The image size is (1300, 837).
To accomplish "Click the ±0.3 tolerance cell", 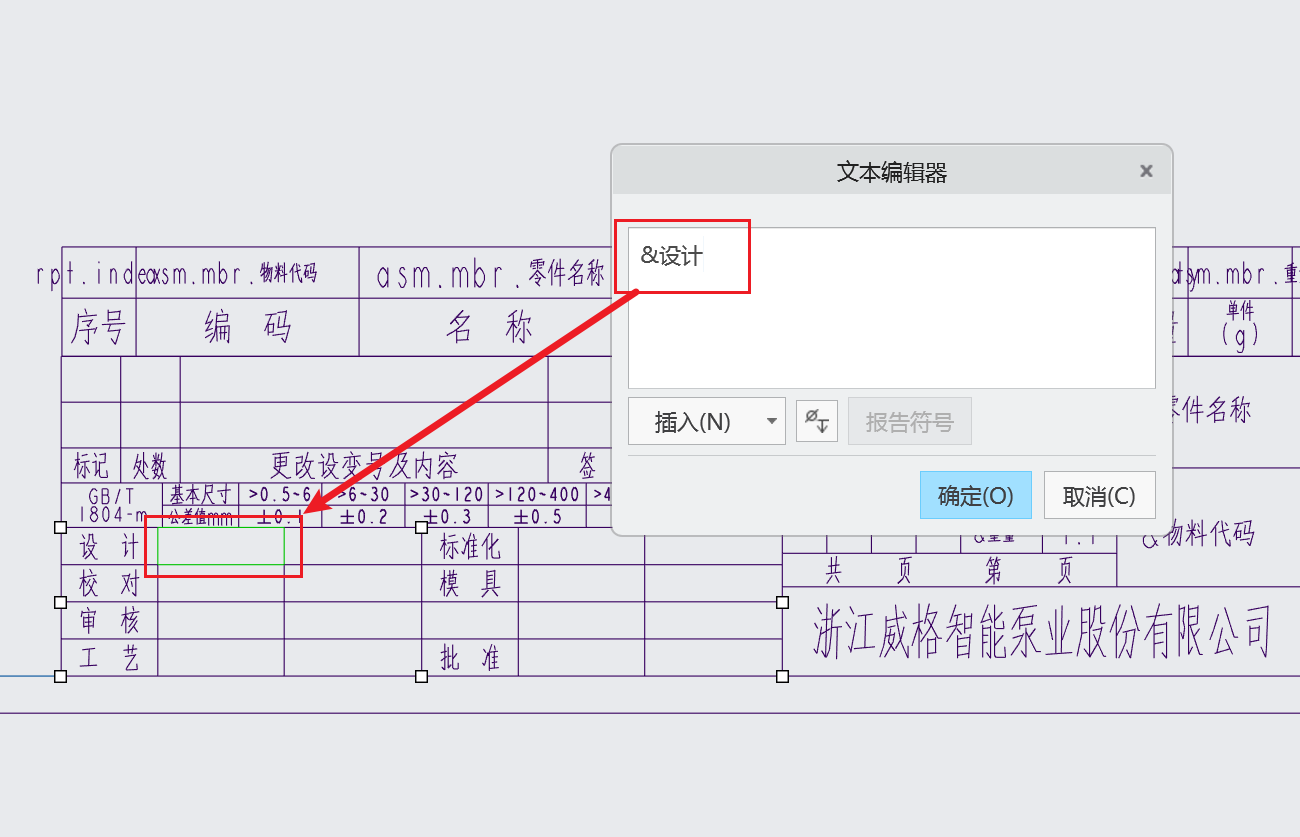I will pyautogui.click(x=447, y=517).
